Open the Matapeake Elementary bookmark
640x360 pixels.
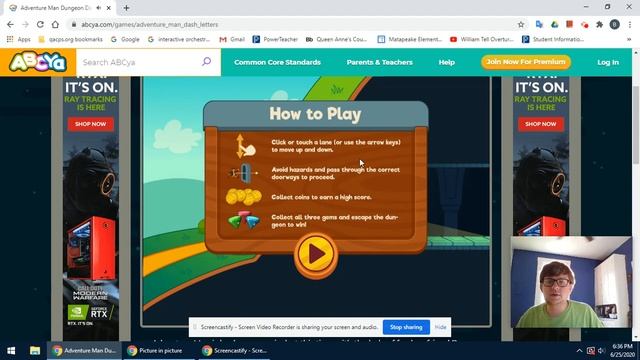(409, 39)
